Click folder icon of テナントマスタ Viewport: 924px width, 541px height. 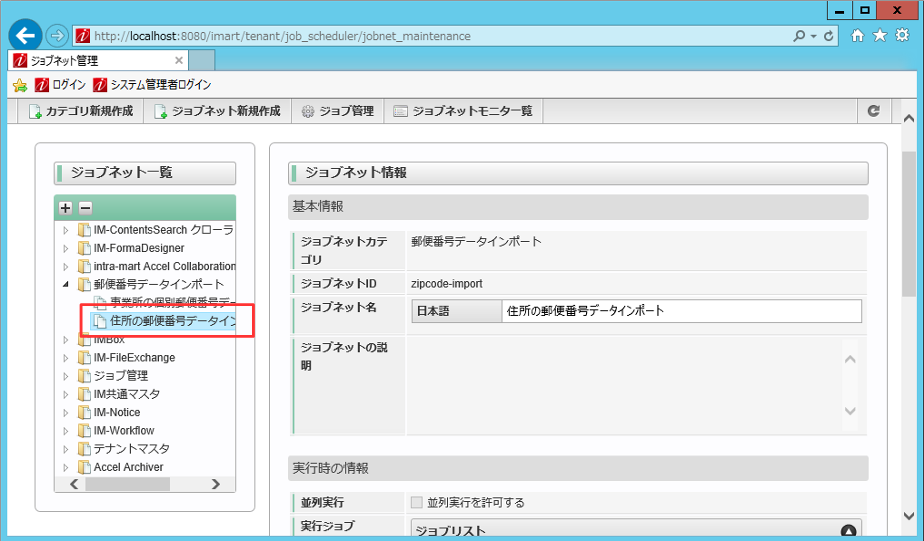click(x=84, y=449)
